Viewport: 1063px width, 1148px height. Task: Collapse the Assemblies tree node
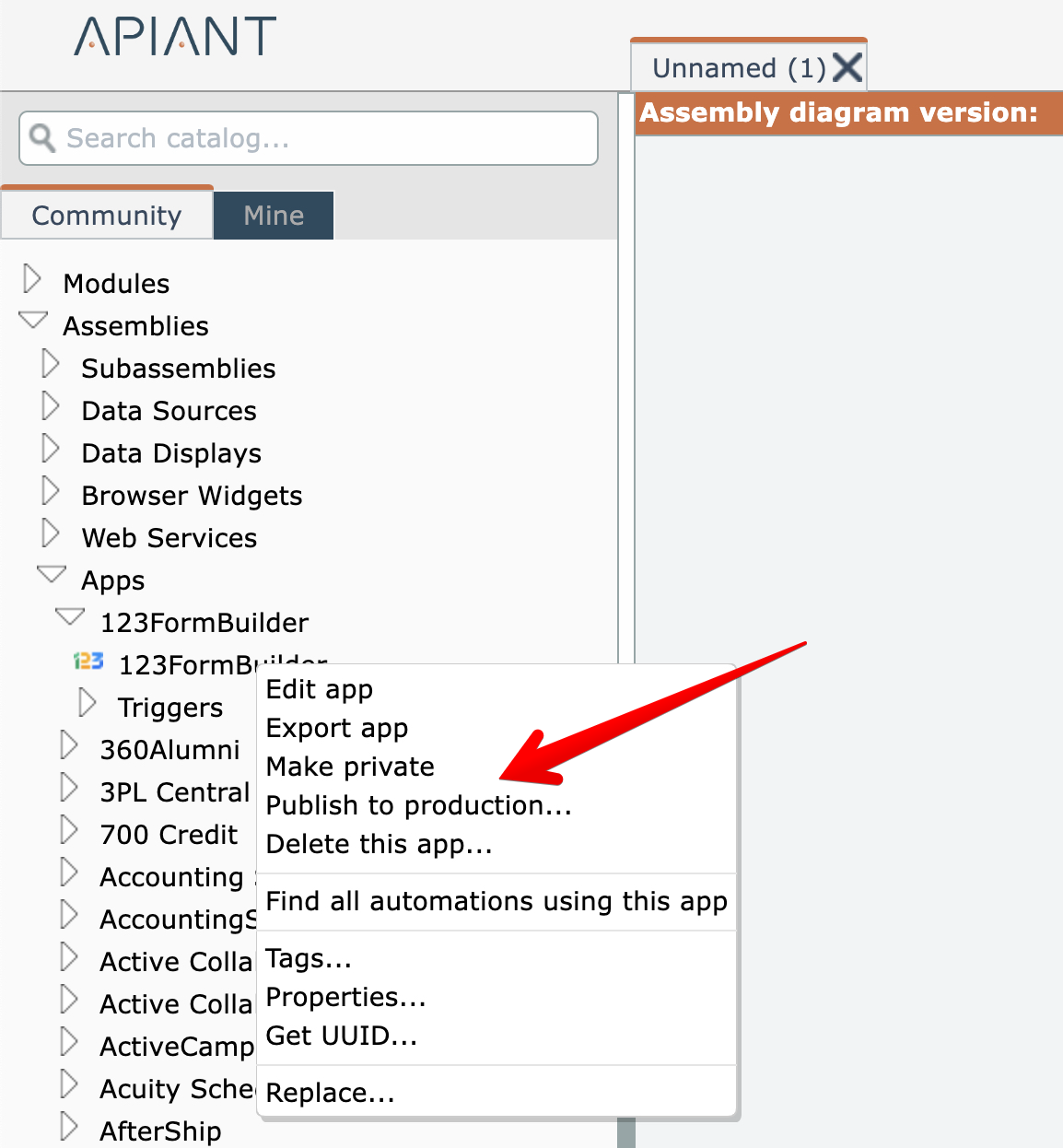click(x=33, y=321)
